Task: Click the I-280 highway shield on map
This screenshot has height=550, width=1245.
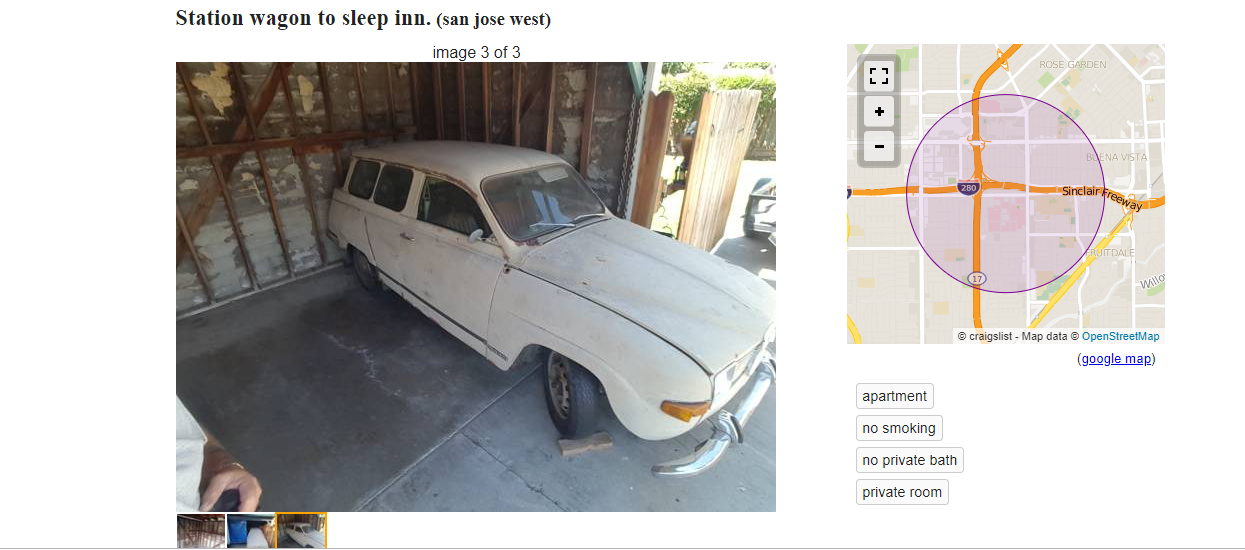Action: tap(967, 187)
